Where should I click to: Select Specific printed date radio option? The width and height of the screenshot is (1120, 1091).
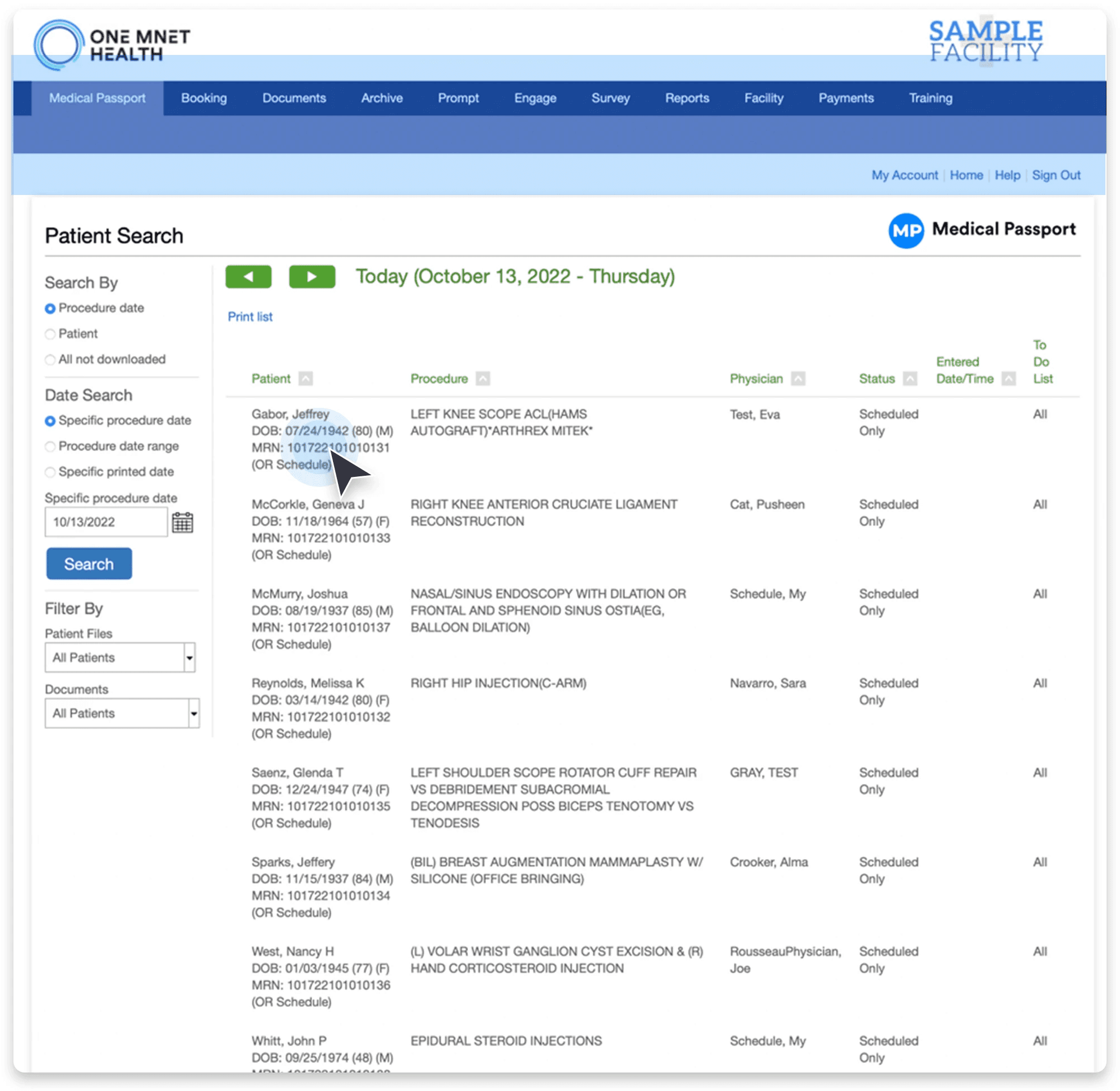coord(50,472)
